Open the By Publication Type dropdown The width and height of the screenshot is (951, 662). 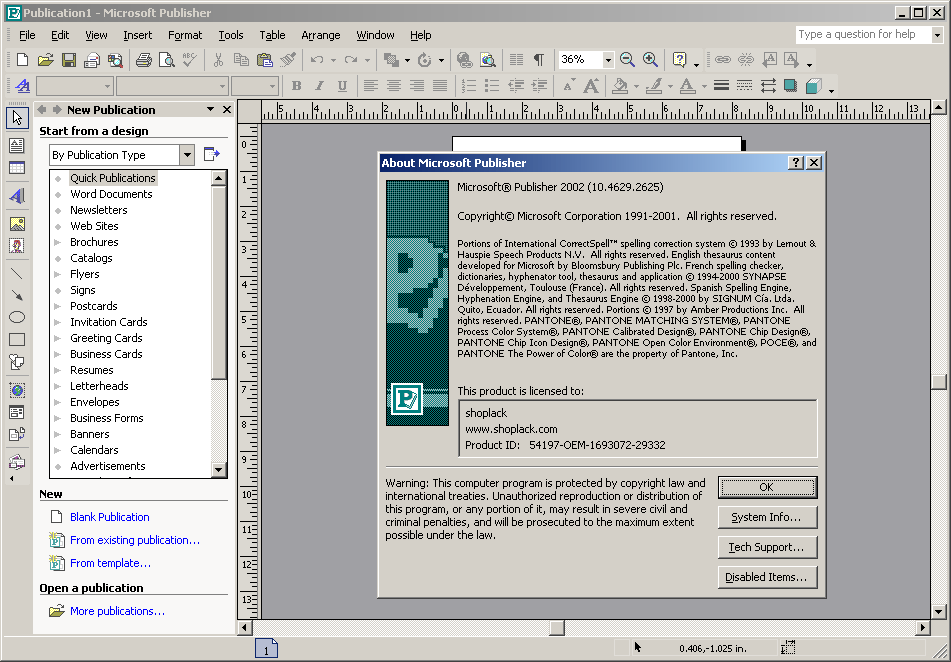(187, 155)
